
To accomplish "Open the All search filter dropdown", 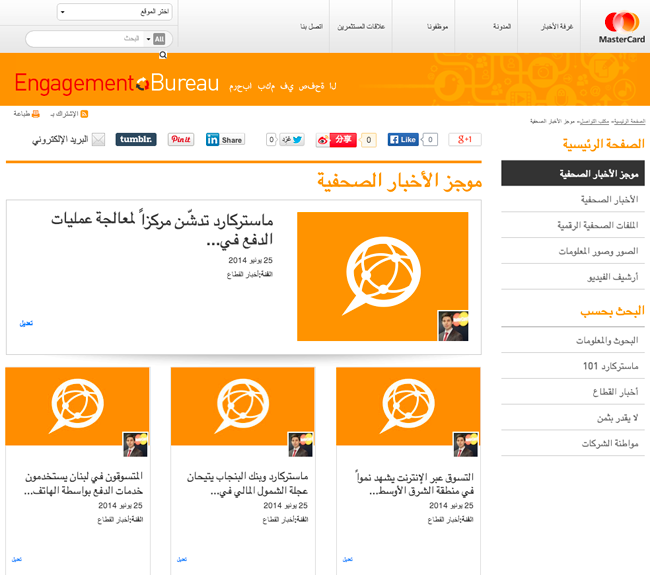I will pos(155,39).
